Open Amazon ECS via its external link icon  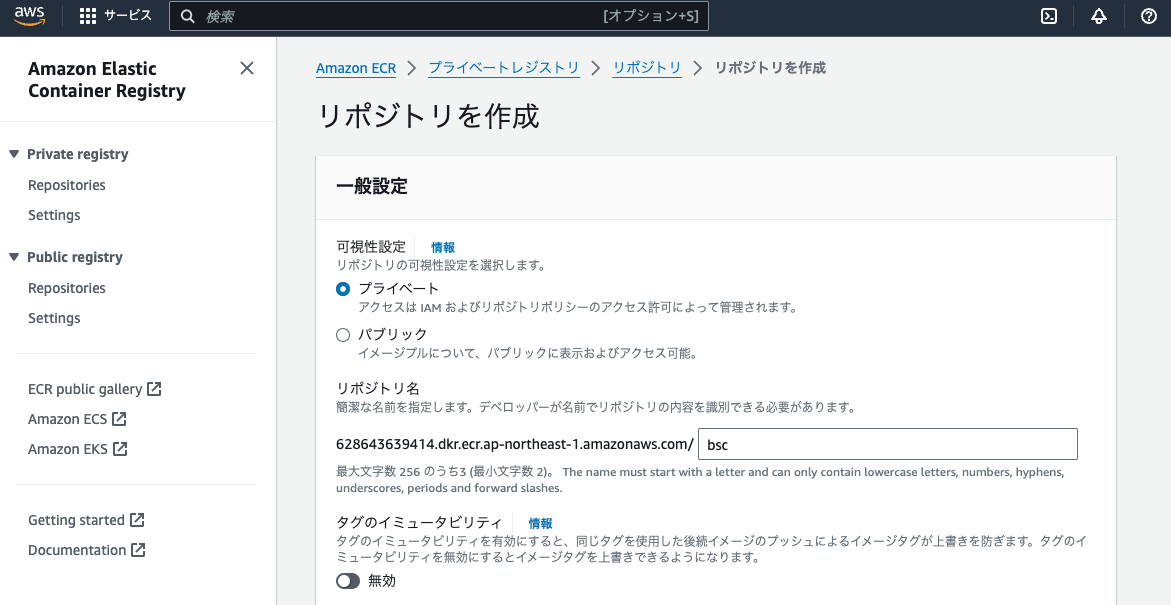117,419
